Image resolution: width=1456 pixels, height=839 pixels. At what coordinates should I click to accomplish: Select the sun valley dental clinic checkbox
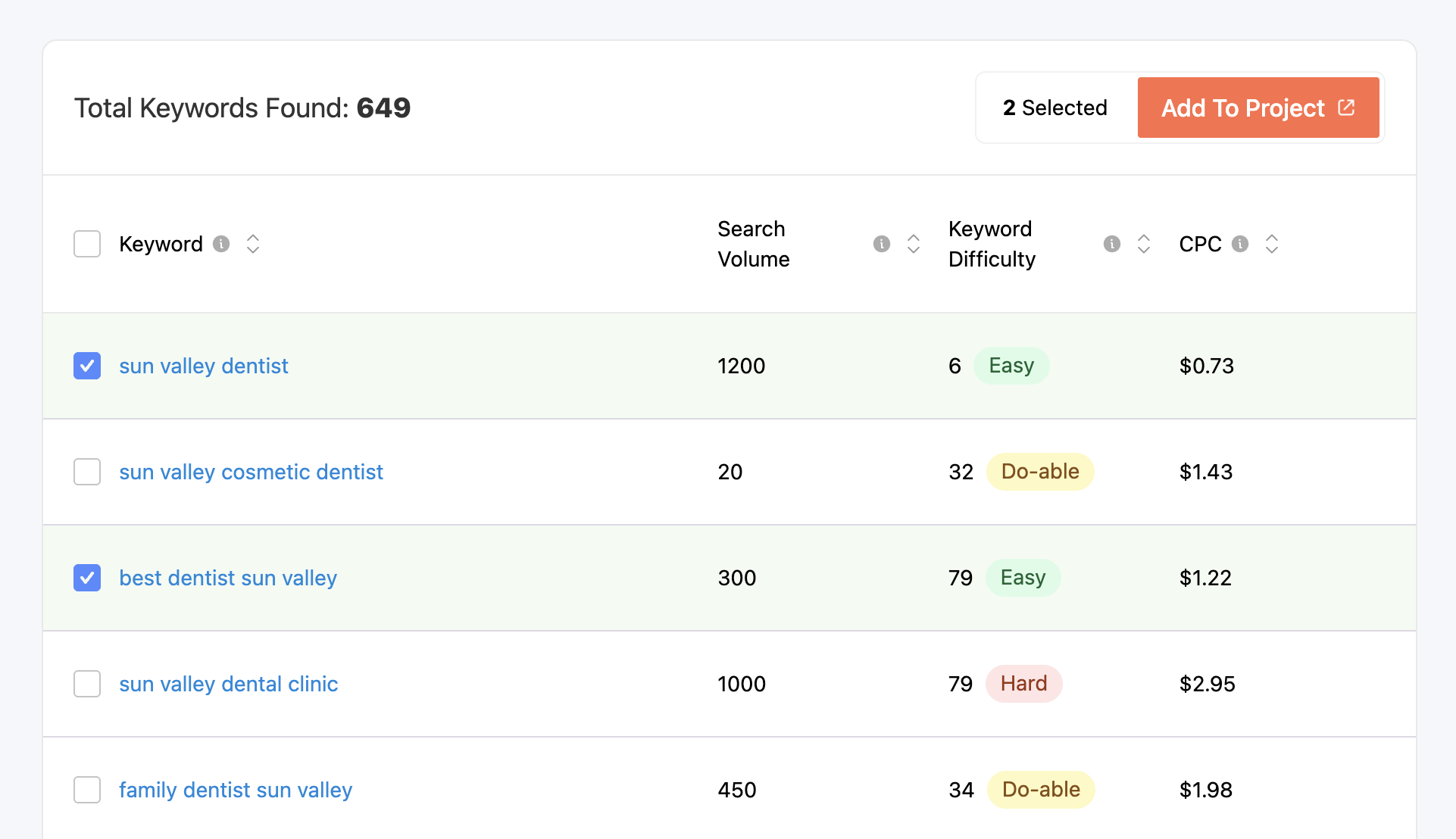pyautogui.click(x=87, y=684)
